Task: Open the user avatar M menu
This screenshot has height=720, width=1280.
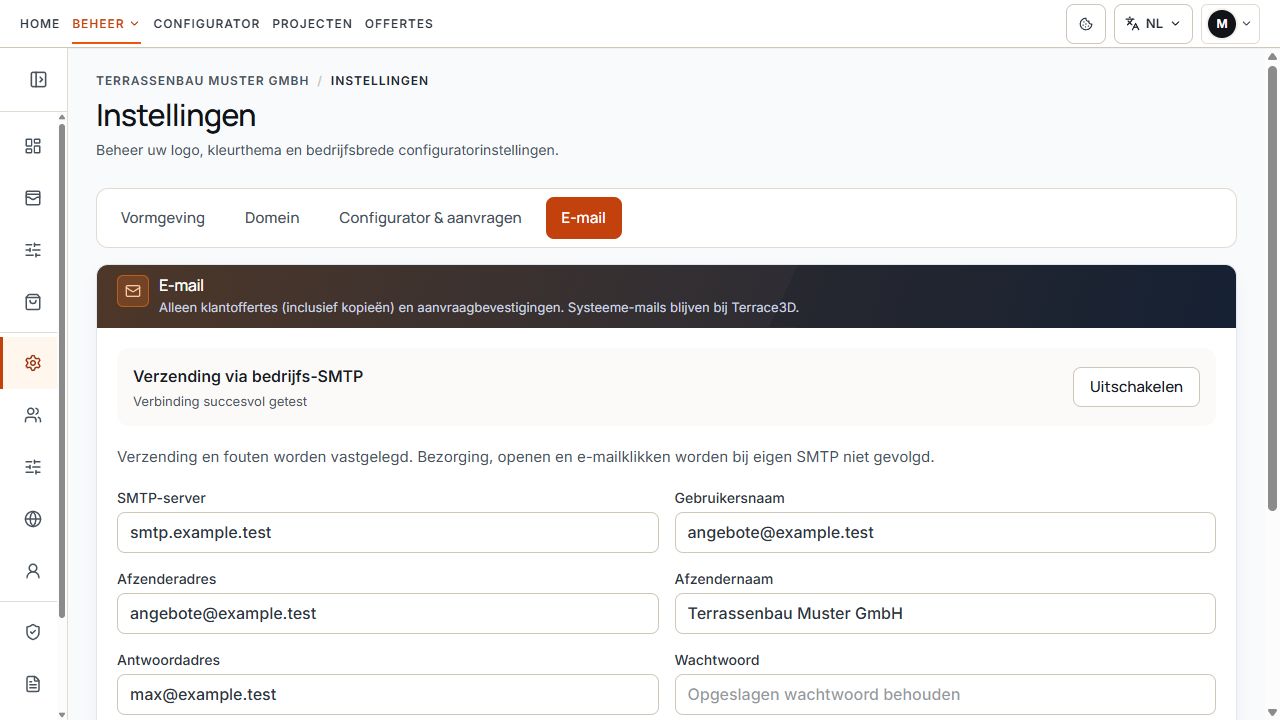Action: 1230,24
